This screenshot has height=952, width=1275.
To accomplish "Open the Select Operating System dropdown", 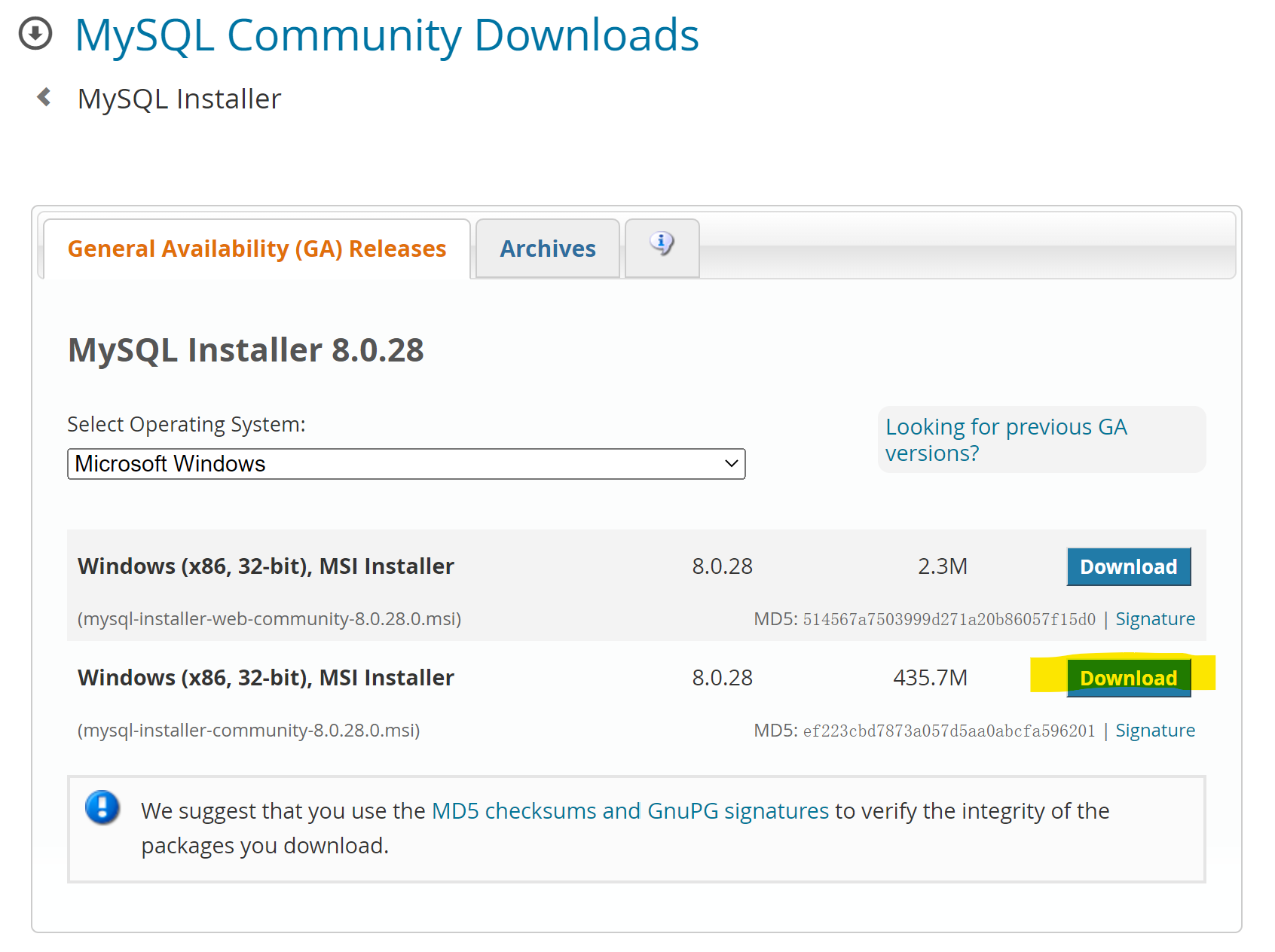I will coord(405,464).
